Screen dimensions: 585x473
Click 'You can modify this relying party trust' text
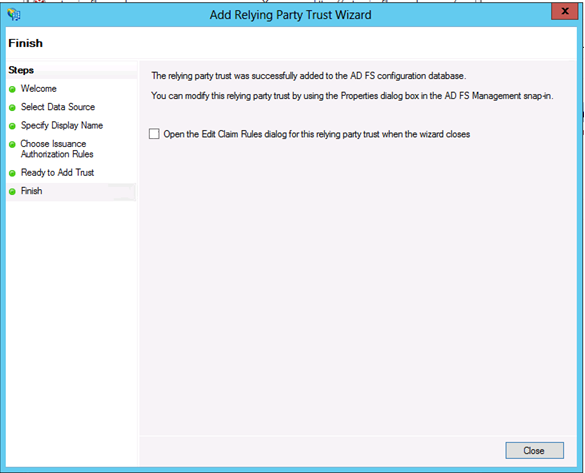coord(352,96)
